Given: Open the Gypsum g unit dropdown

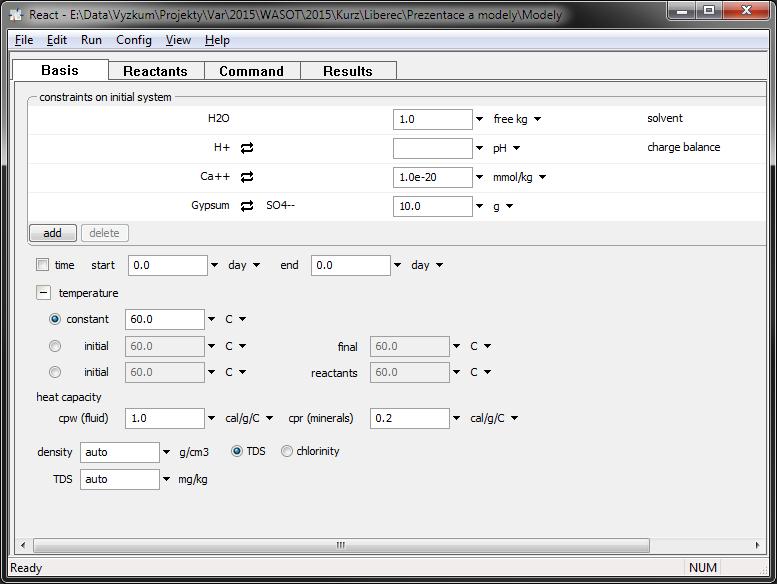Looking at the screenshot, I should 509,206.
